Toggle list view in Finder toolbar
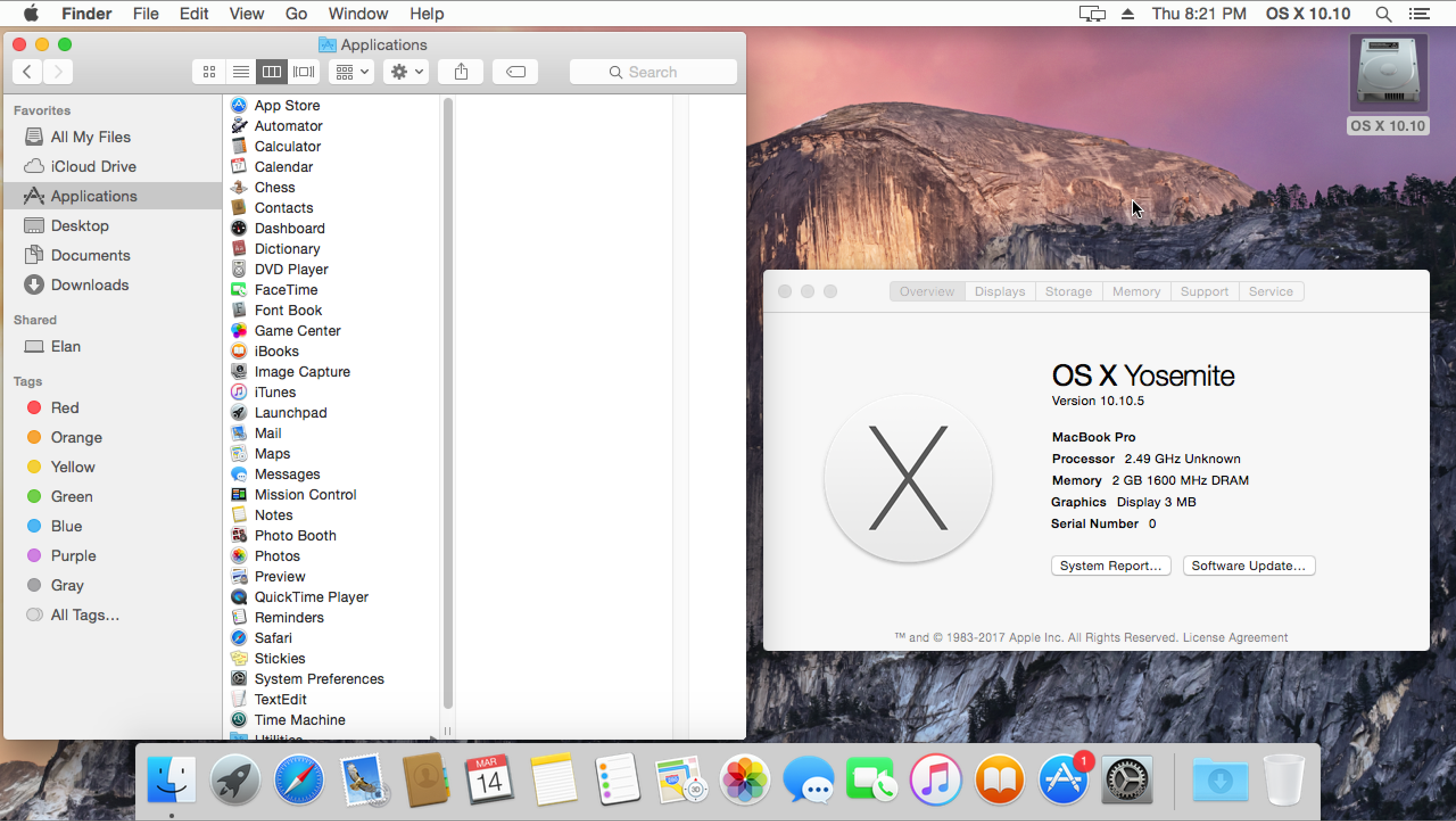 240,71
